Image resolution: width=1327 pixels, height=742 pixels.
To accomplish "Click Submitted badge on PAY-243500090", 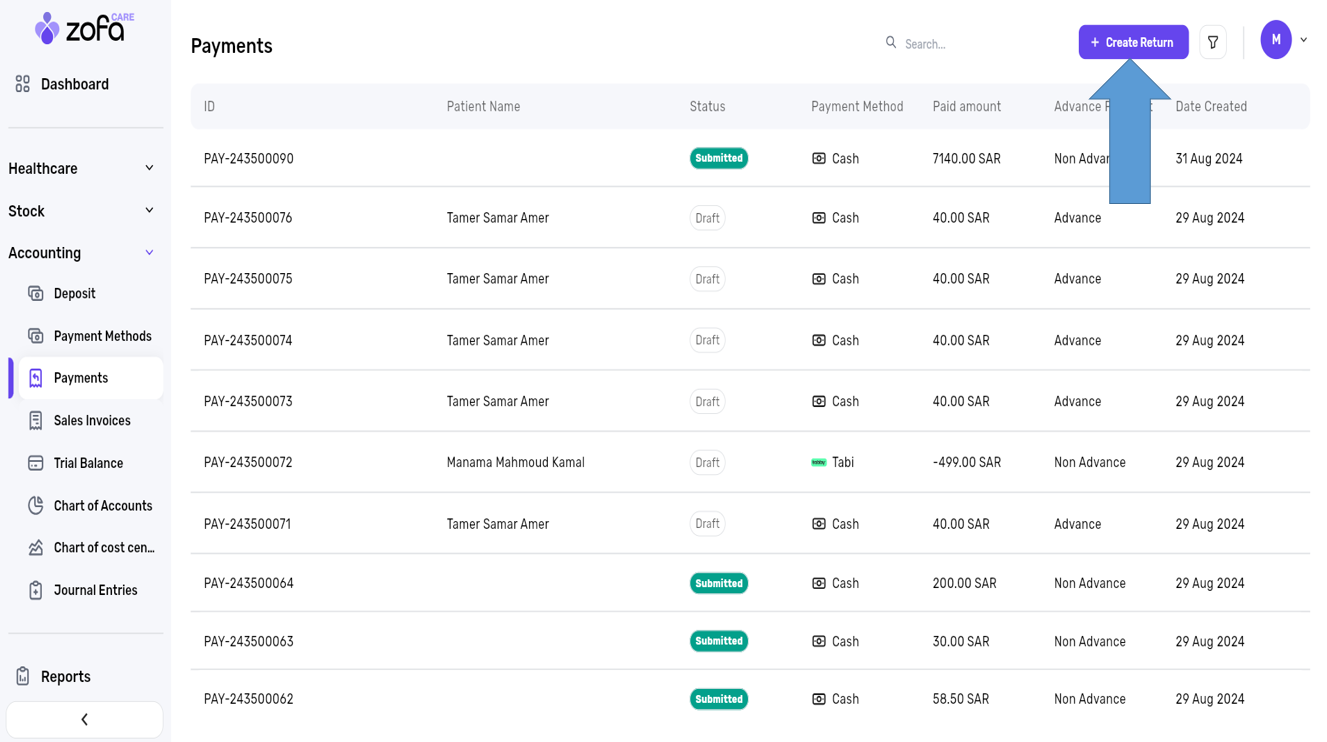I will 718,158.
